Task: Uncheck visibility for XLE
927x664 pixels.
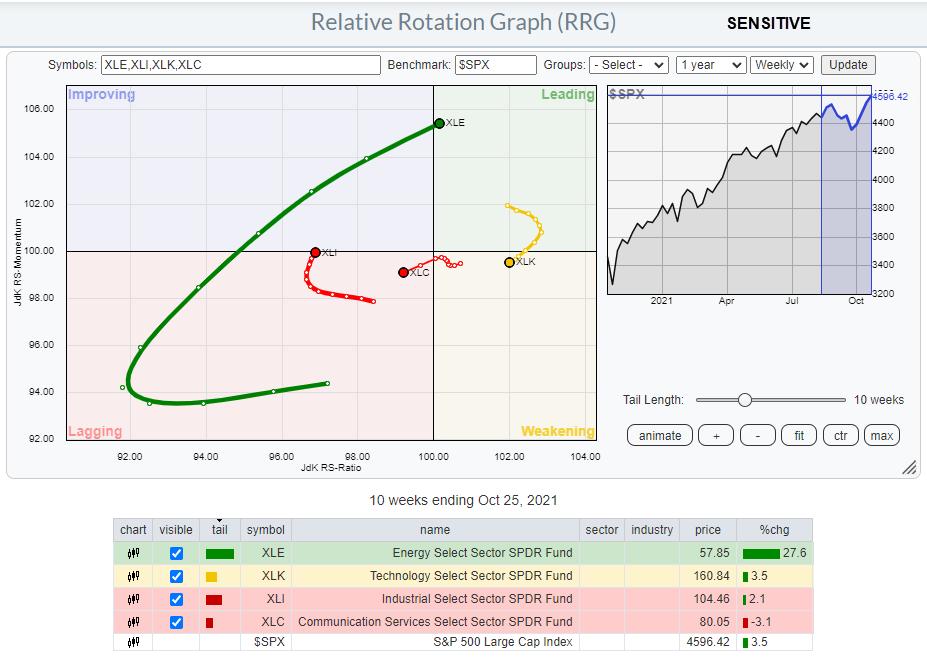Action: [x=177, y=553]
